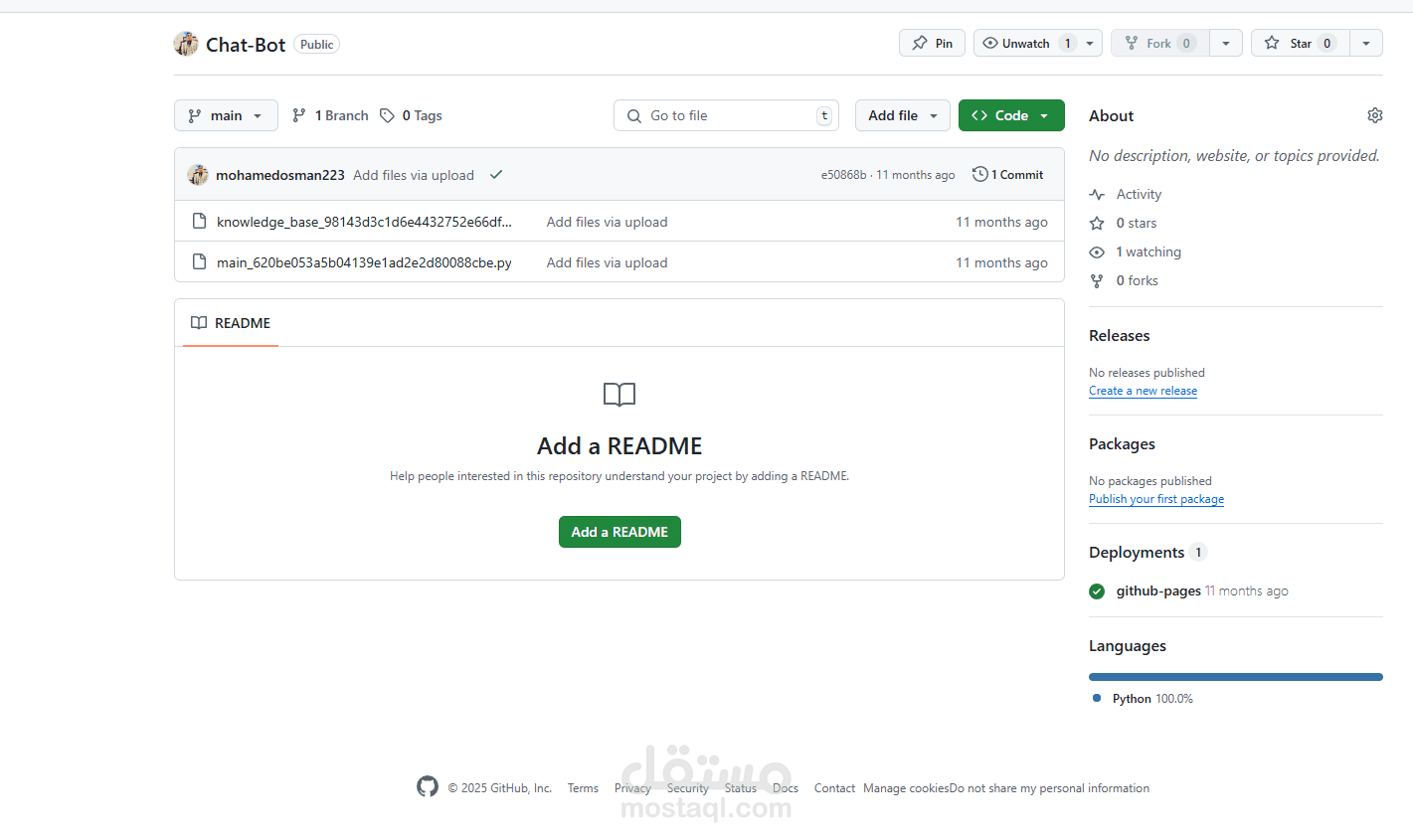Click the pin icon in the Pin button
This screenshot has width=1413, height=840.
click(920, 43)
